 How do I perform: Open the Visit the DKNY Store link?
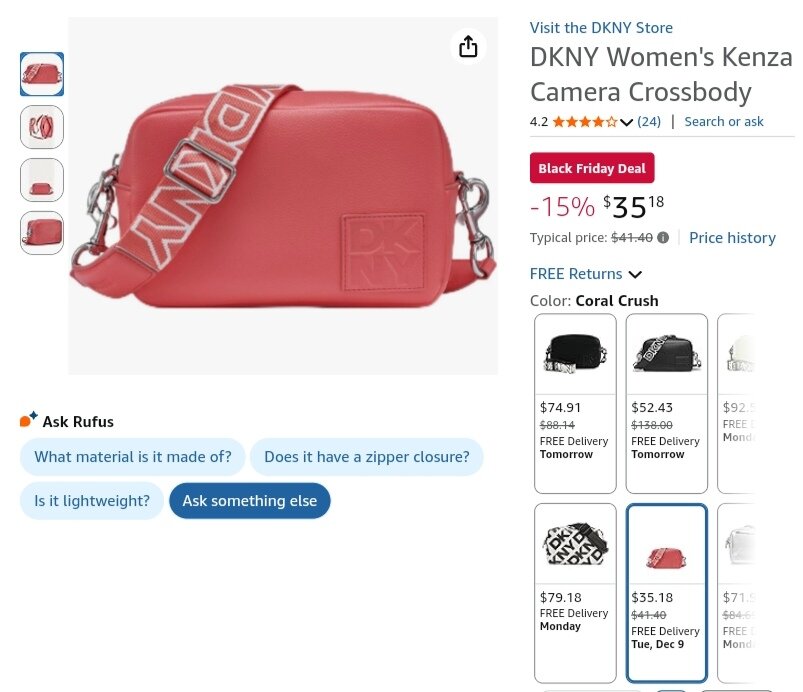pos(601,28)
